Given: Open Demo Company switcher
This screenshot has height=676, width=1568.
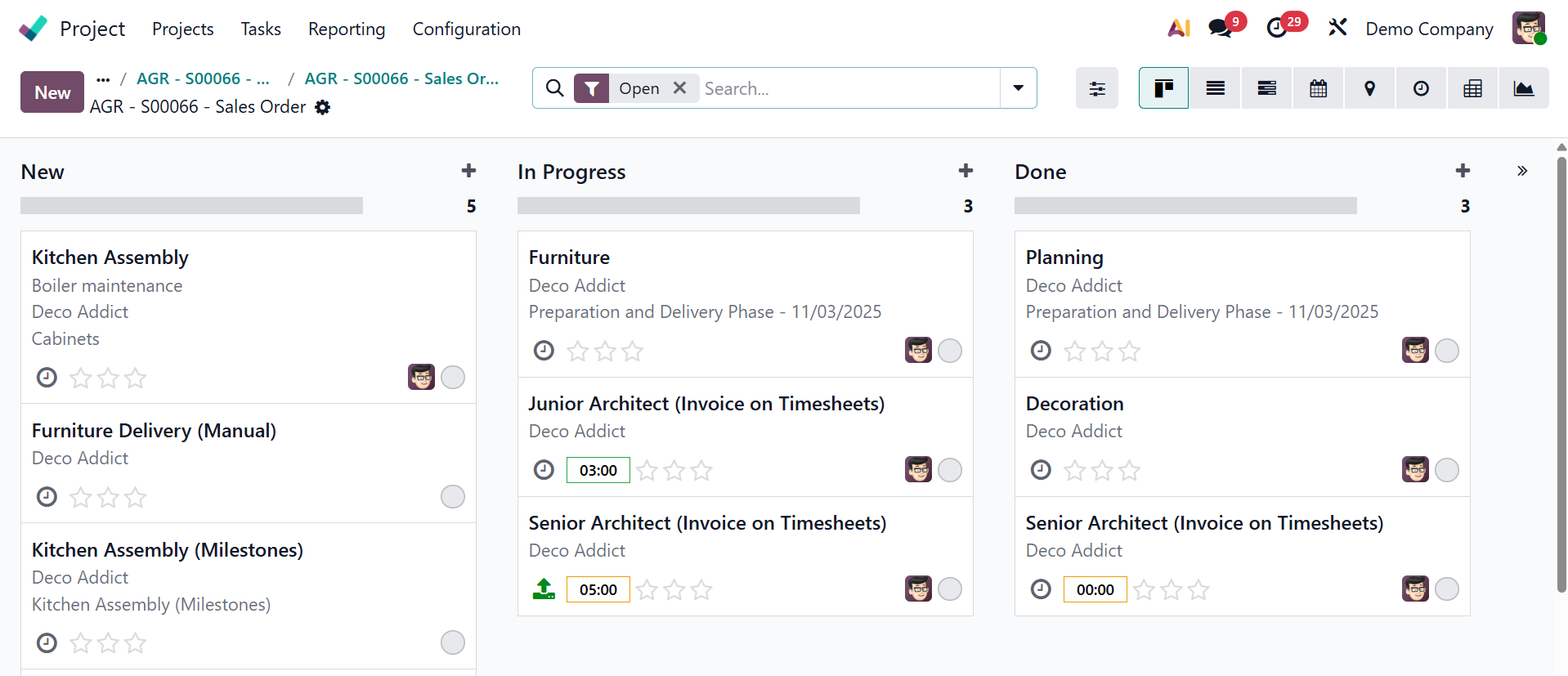Looking at the screenshot, I should click(x=1428, y=29).
